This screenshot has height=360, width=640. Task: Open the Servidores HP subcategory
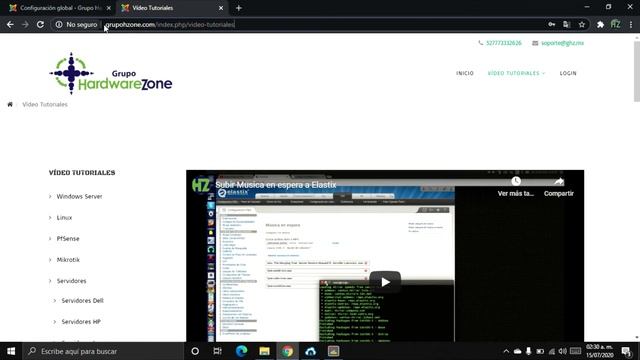[x=81, y=322]
